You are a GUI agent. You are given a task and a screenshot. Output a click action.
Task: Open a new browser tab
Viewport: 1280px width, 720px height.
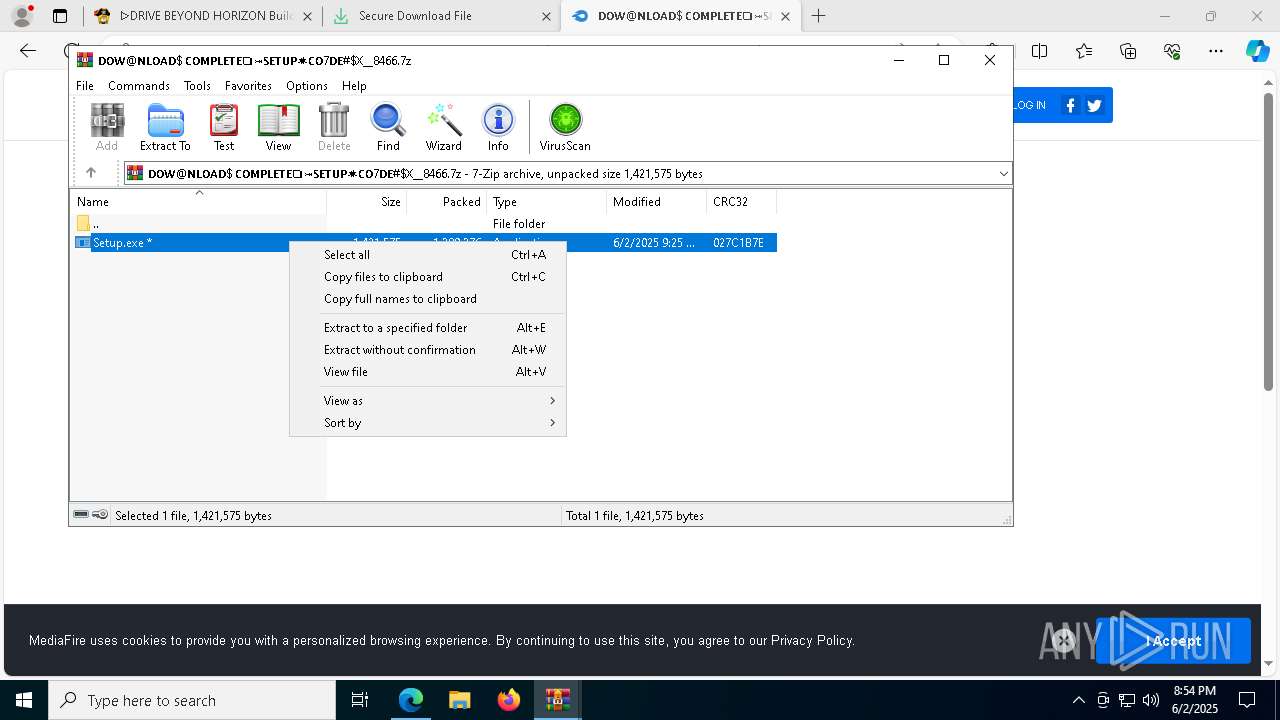click(x=819, y=16)
